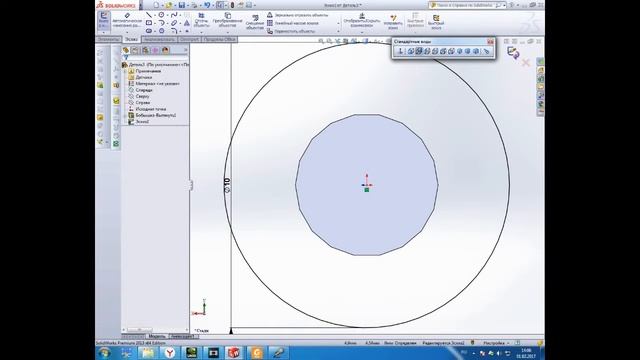This screenshot has height=360, width=640.
Task: Click Переместить объекты
Action: [291, 31]
